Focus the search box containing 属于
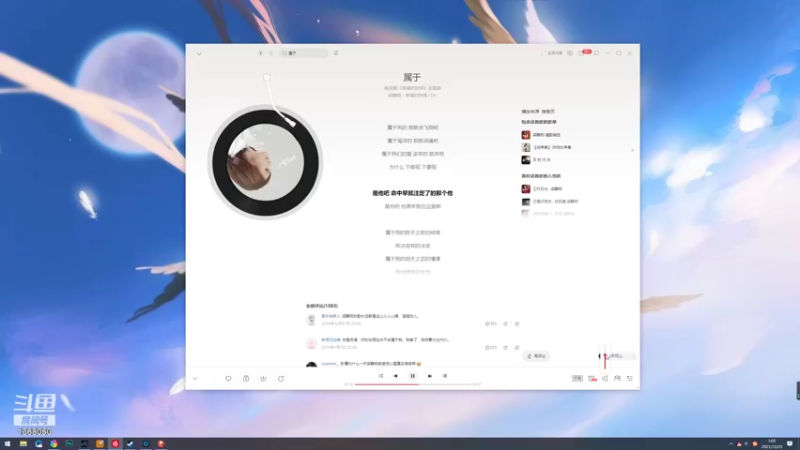 303,53
